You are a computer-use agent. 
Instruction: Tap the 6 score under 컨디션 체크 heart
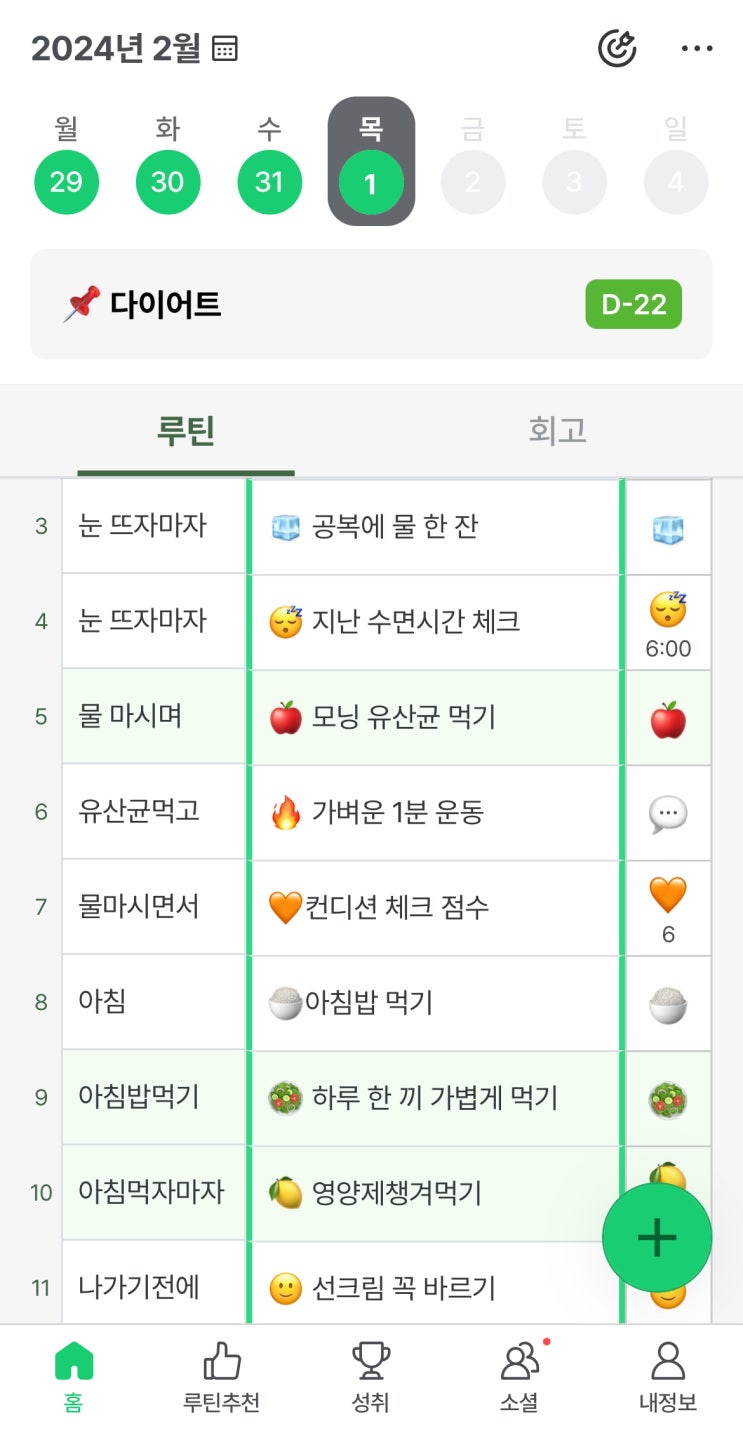pos(668,934)
